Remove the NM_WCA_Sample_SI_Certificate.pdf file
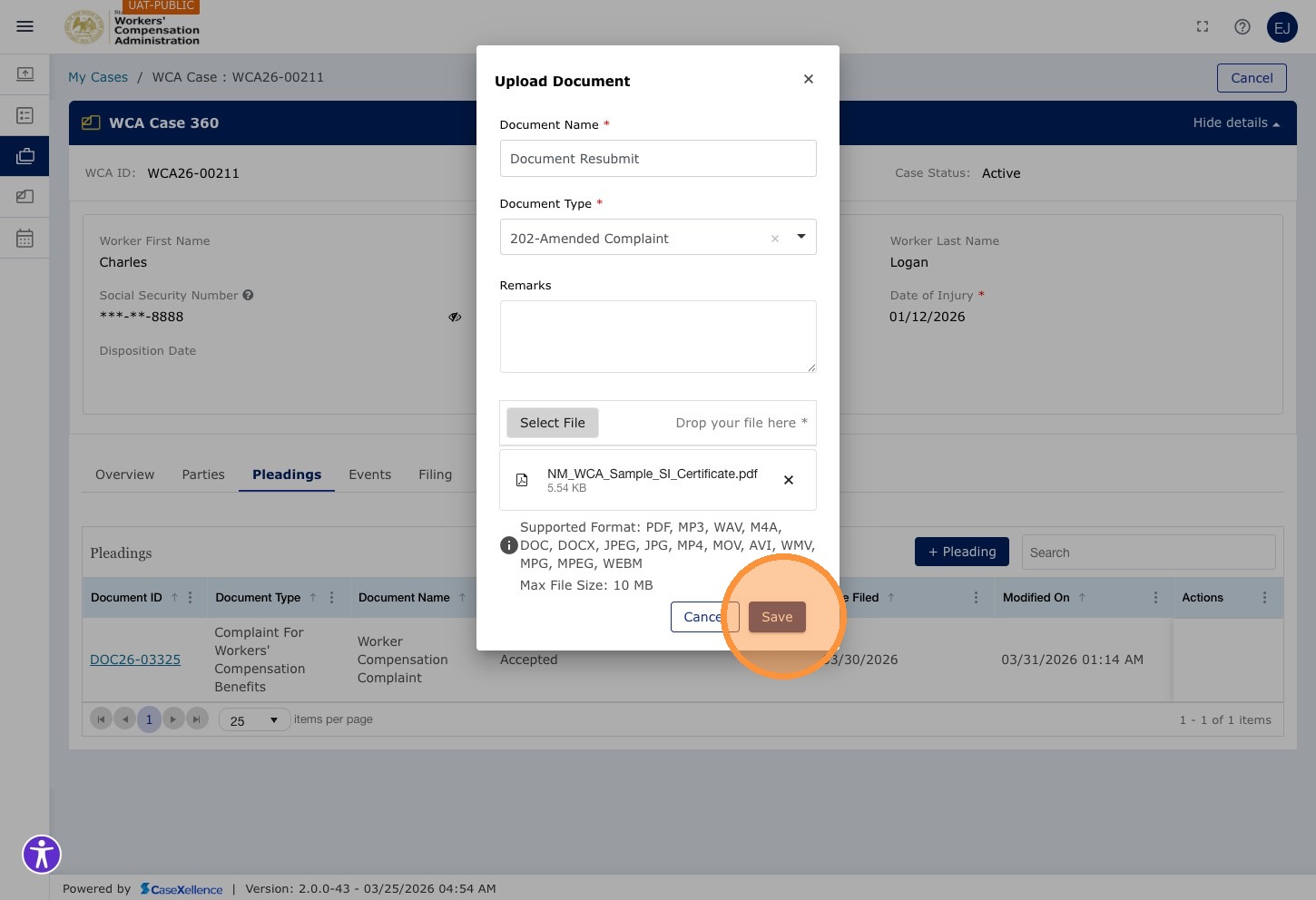Screen dimensions: 1316x900 point(789,480)
